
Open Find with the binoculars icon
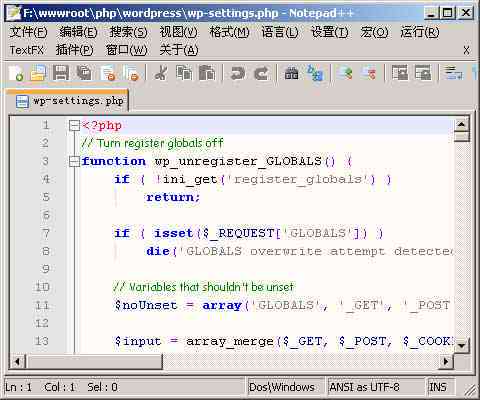point(291,73)
